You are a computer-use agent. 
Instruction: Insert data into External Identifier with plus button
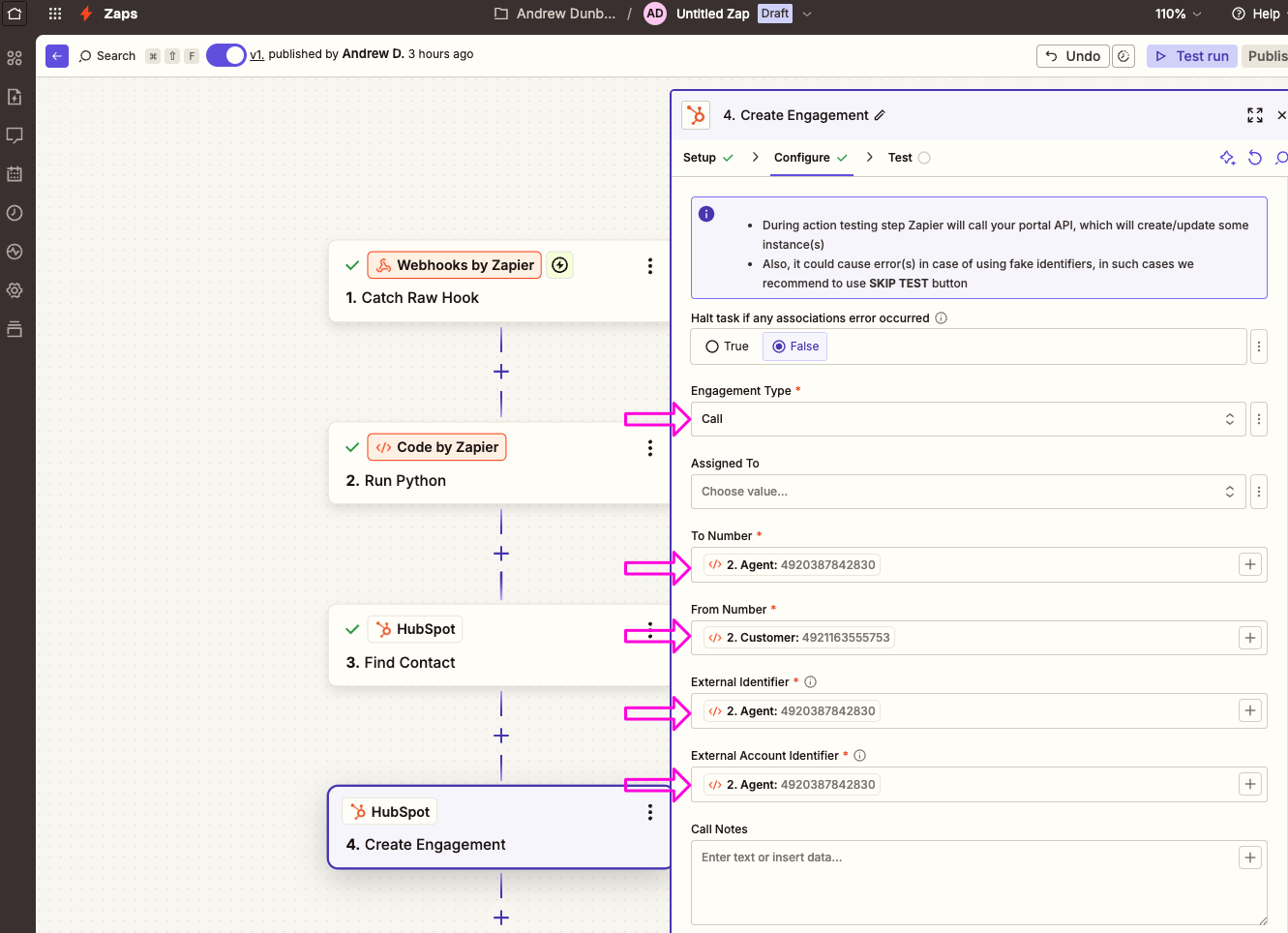coord(1250,710)
